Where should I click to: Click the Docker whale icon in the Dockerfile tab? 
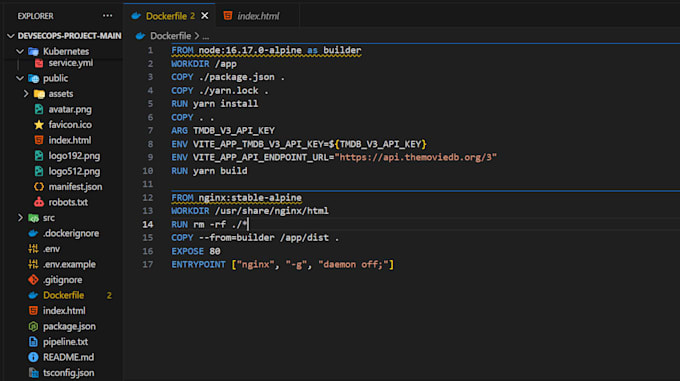click(x=136, y=16)
